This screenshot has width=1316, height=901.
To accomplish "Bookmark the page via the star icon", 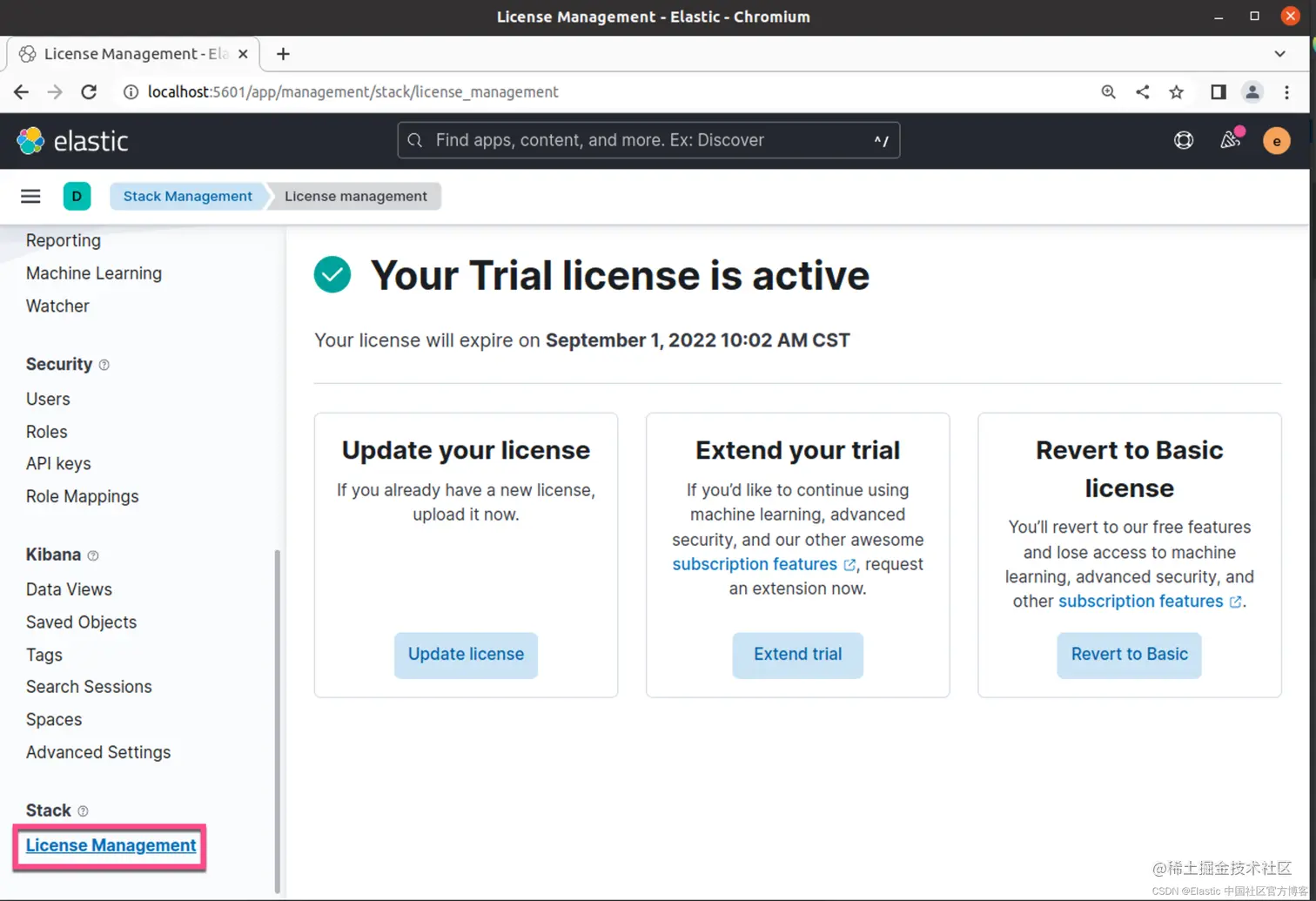I will [x=1177, y=91].
